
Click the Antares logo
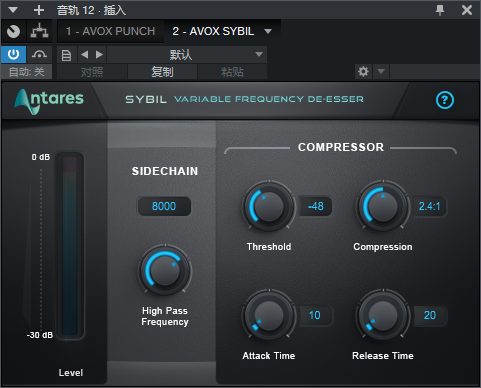[49, 101]
